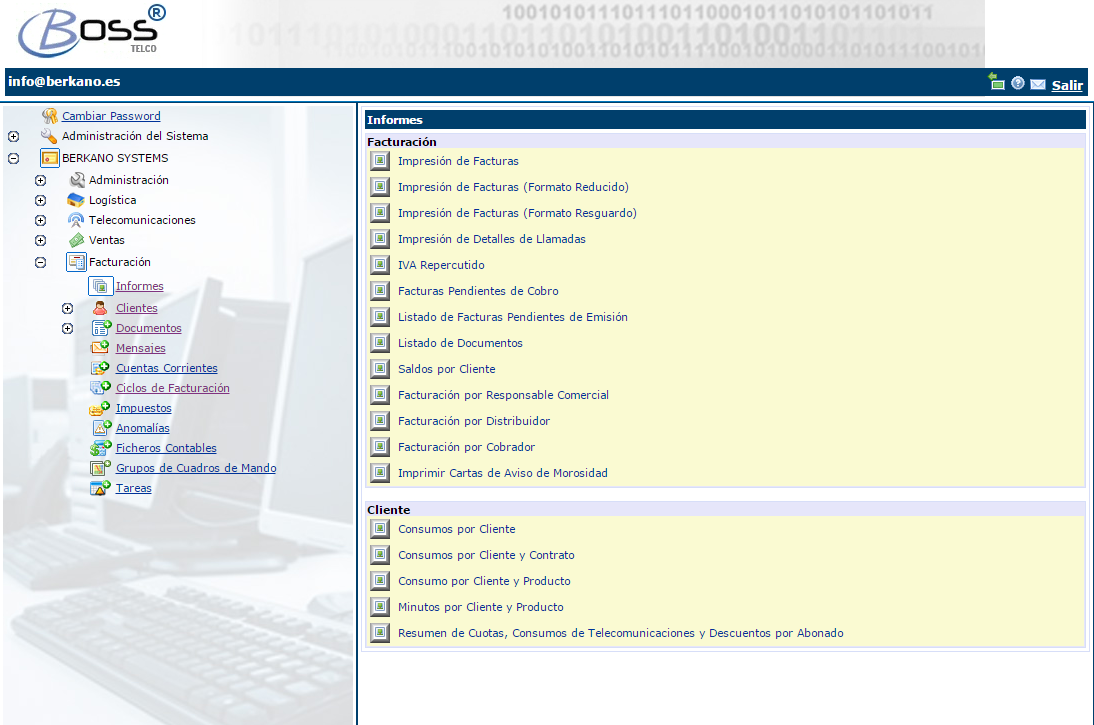
Task: Expand the Clientes tree node
Action: pyautogui.click(x=67, y=308)
